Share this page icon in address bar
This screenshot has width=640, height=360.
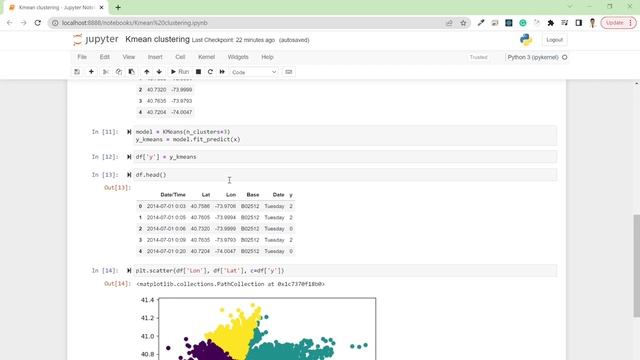(x=449, y=23)
